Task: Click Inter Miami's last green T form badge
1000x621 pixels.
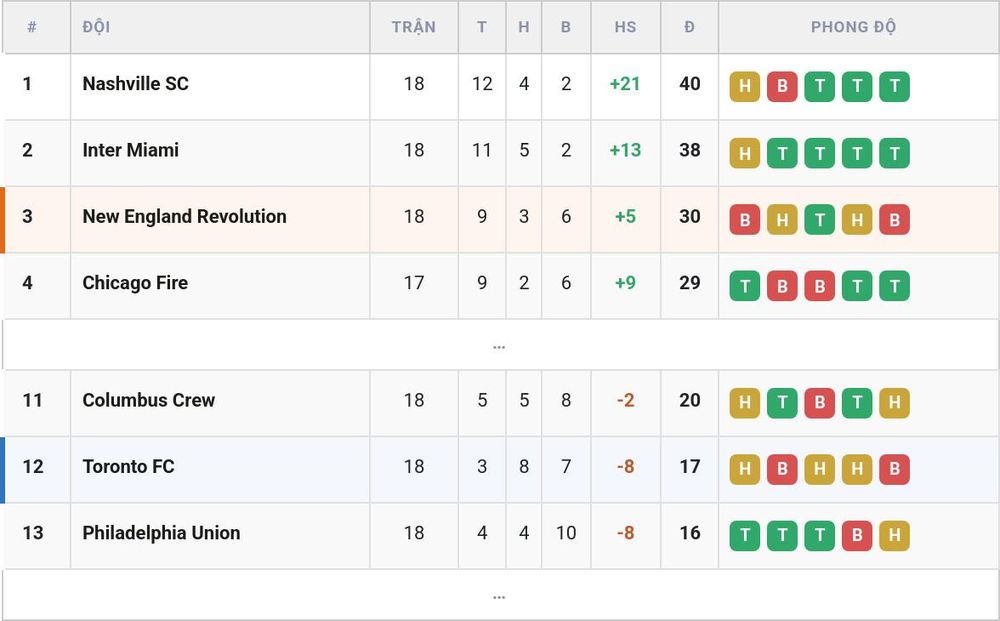Action: coord(894,153)
